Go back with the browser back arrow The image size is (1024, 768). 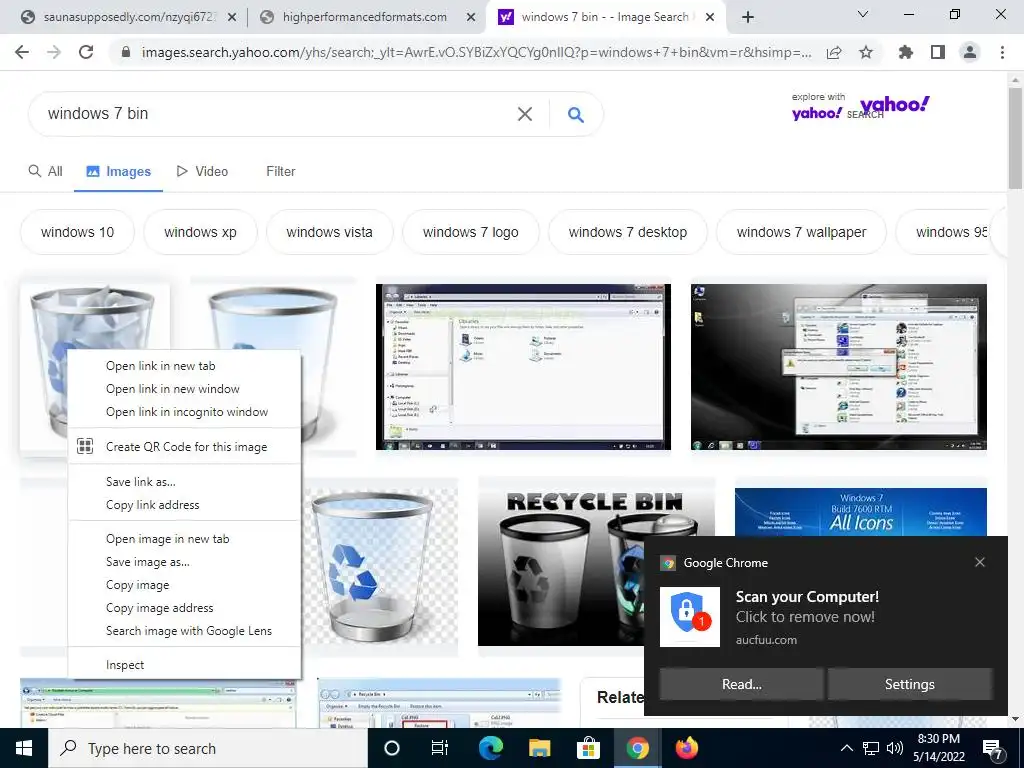(x=22, y=52)
